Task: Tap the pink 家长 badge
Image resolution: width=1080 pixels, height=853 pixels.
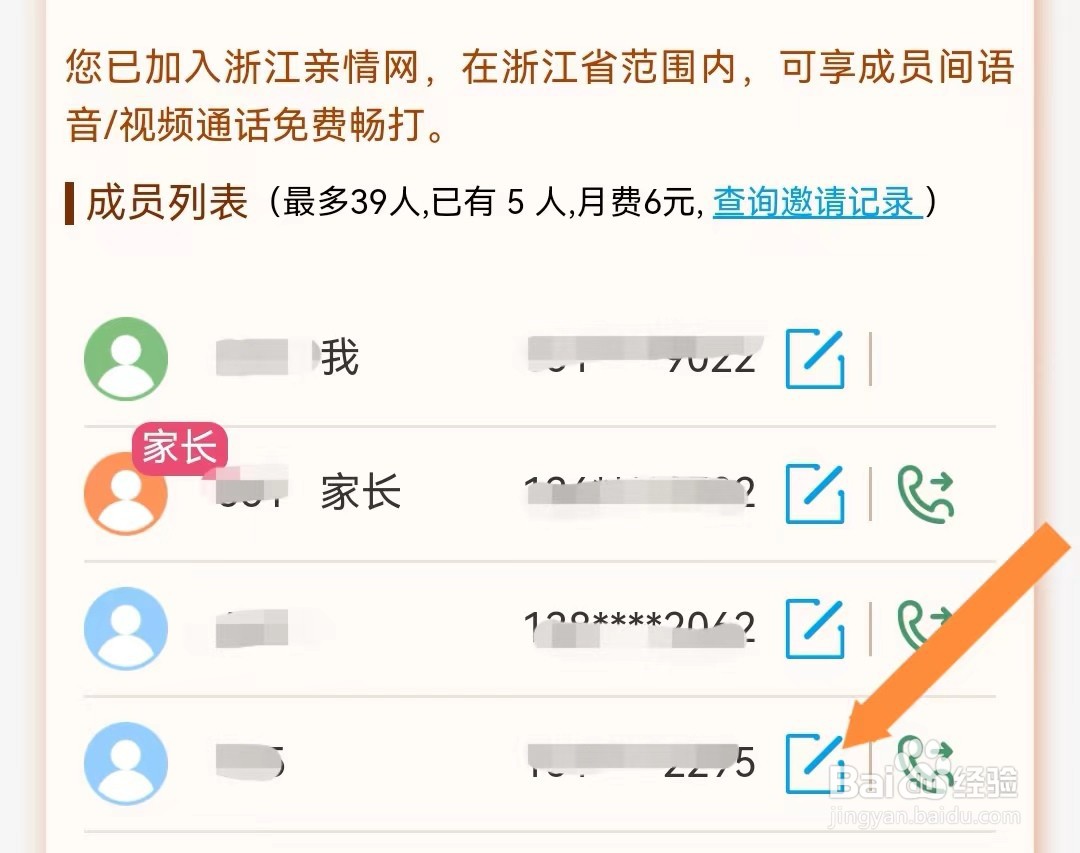Action: coord(180,449)
